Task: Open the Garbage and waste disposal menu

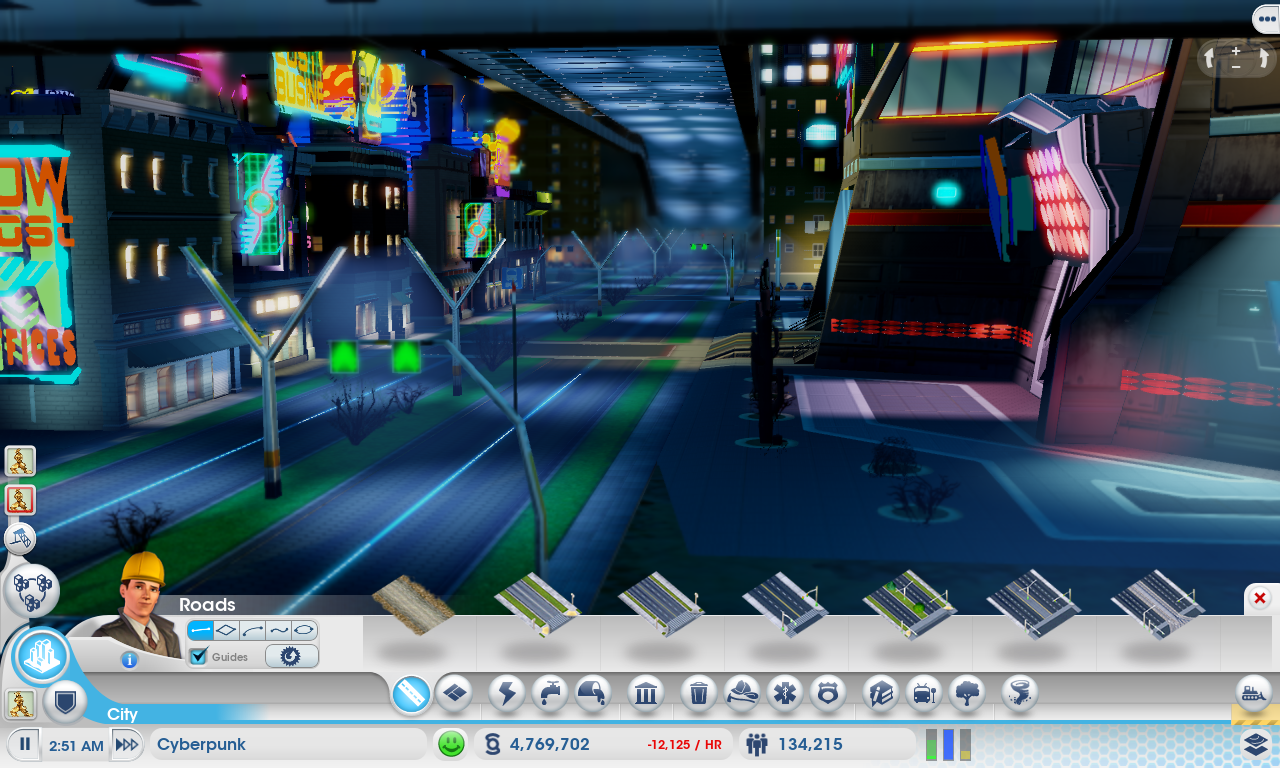Action: click(x=699, y=693)
